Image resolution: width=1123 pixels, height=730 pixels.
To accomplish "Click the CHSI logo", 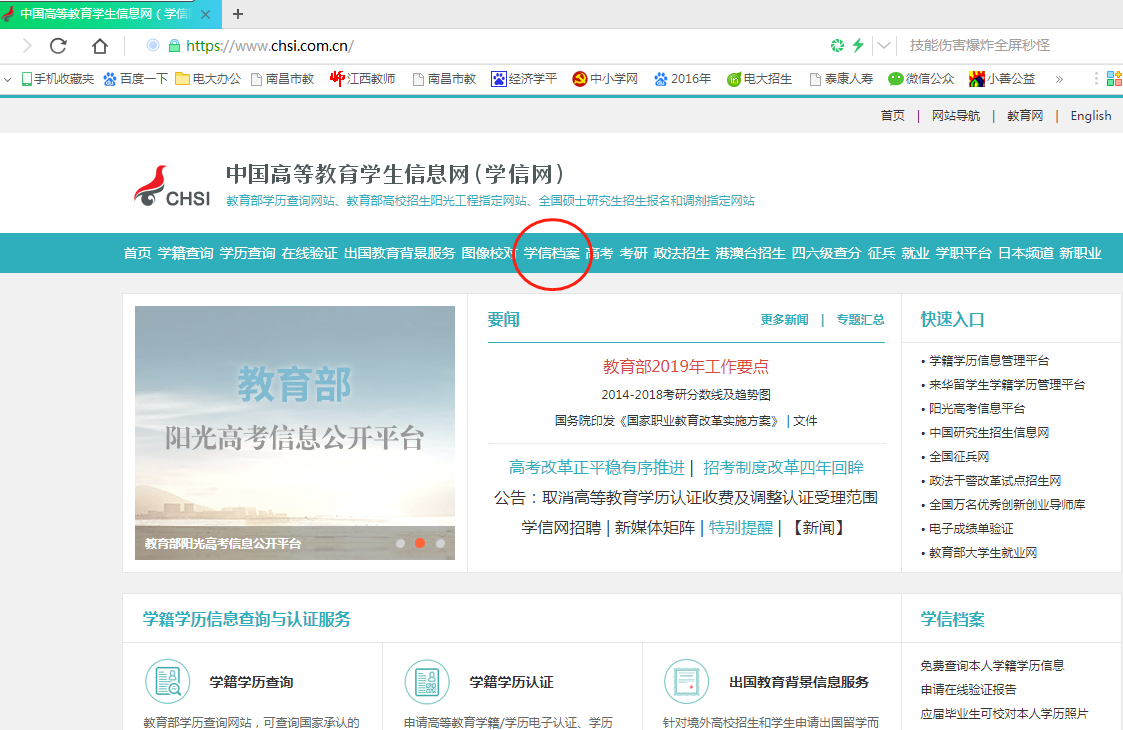I will pyautogui.click(x=172, y=187).
